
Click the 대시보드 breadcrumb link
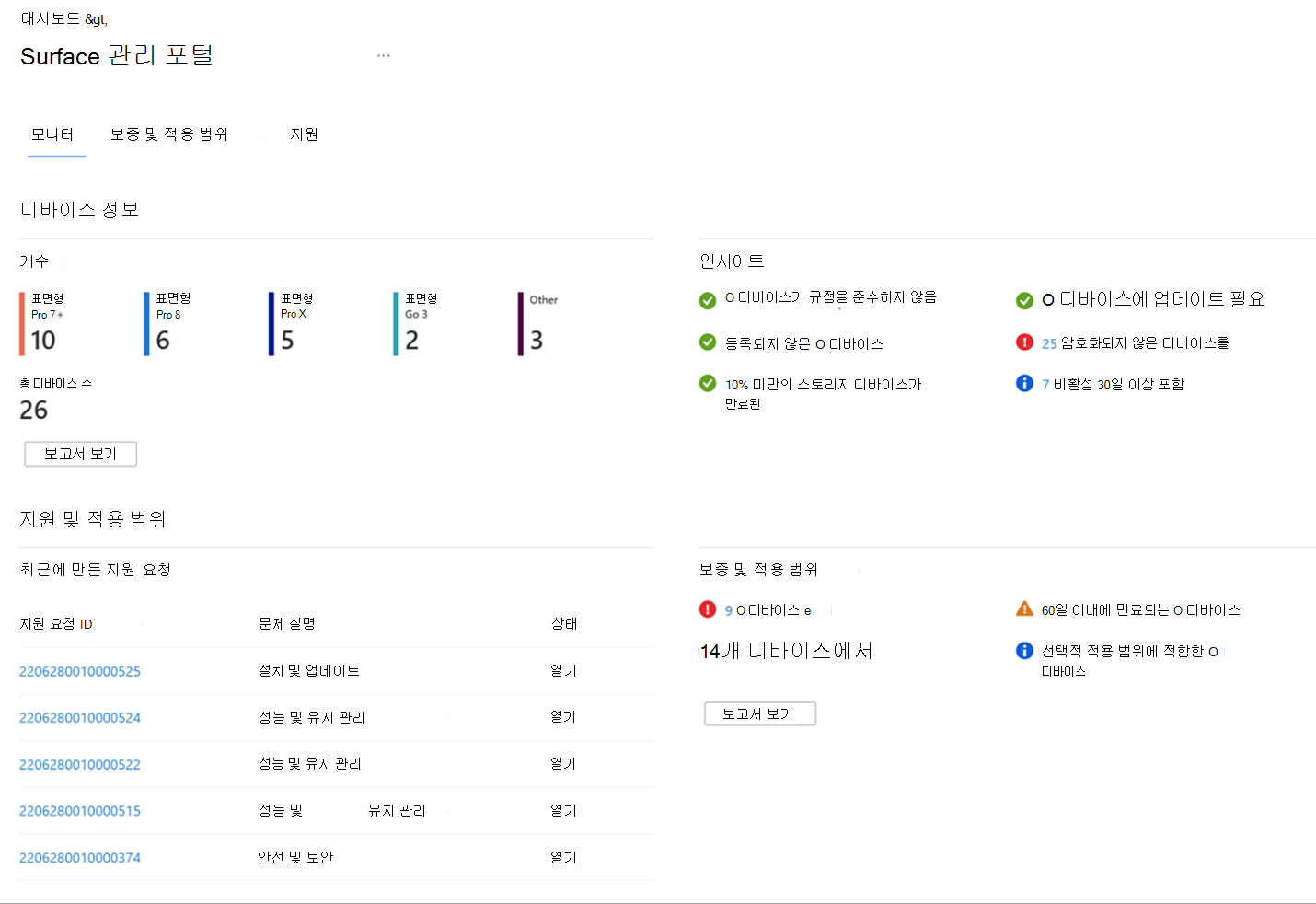coord(51,18)
